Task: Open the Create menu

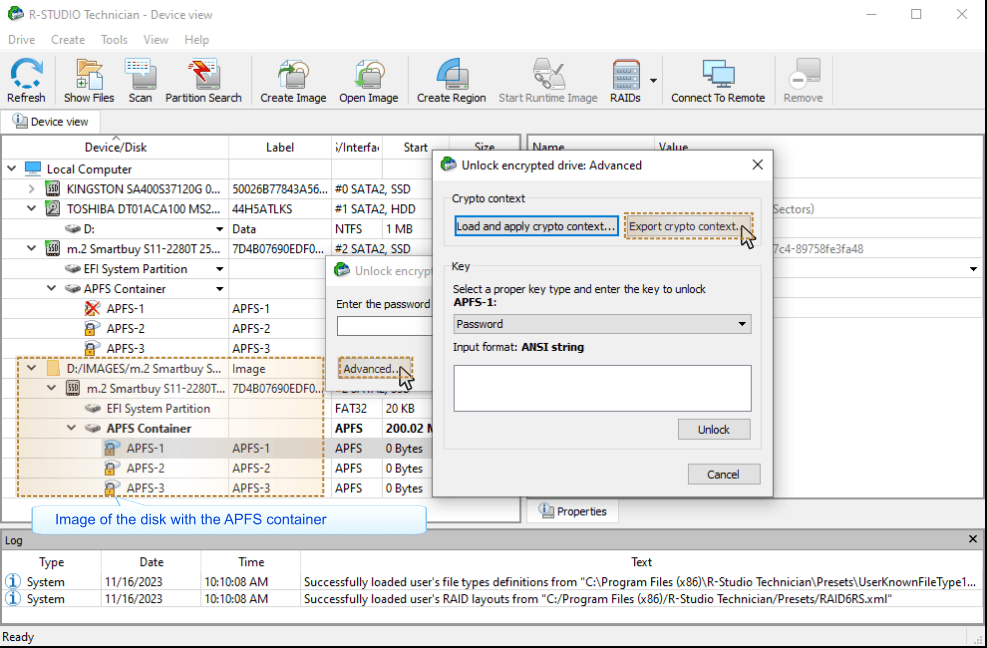Action: pyautogui.click(x=68, y=40)
